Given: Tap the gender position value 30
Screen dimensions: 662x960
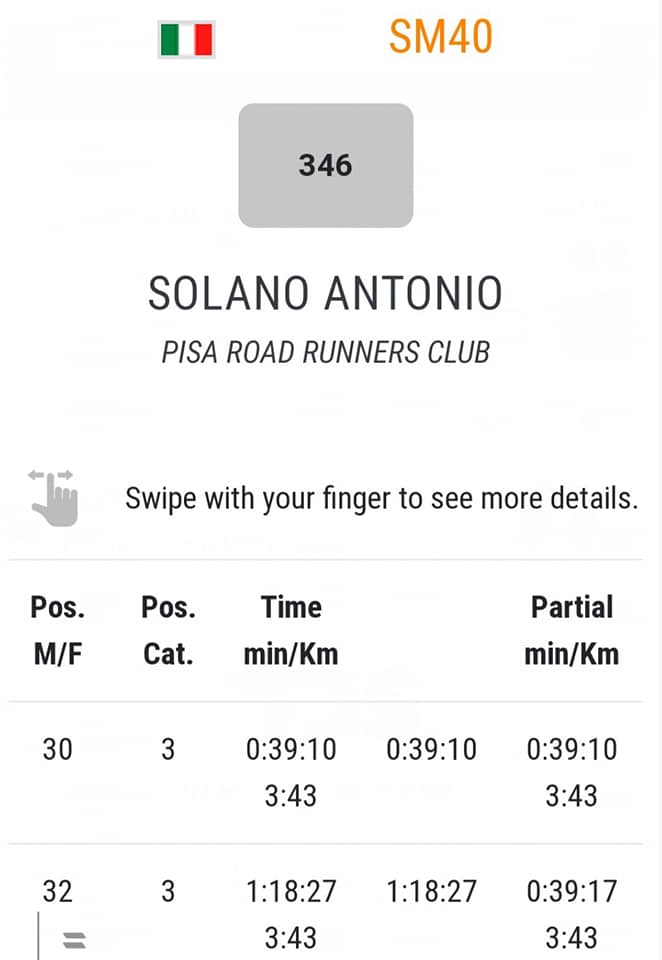Looking at the screenshot, I should [x=58, y=749].
